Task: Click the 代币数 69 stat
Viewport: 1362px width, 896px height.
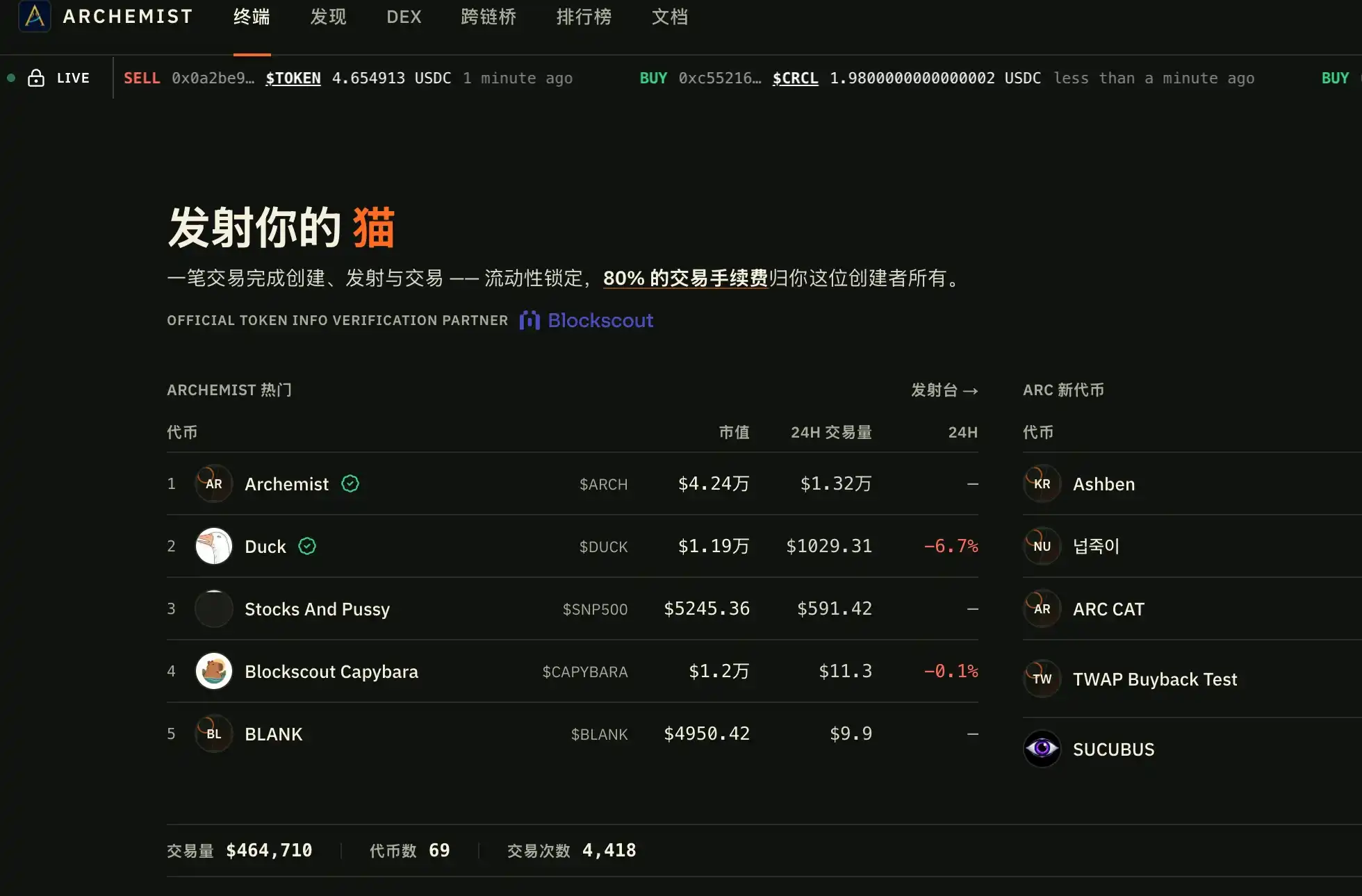Action: (410, 850)
